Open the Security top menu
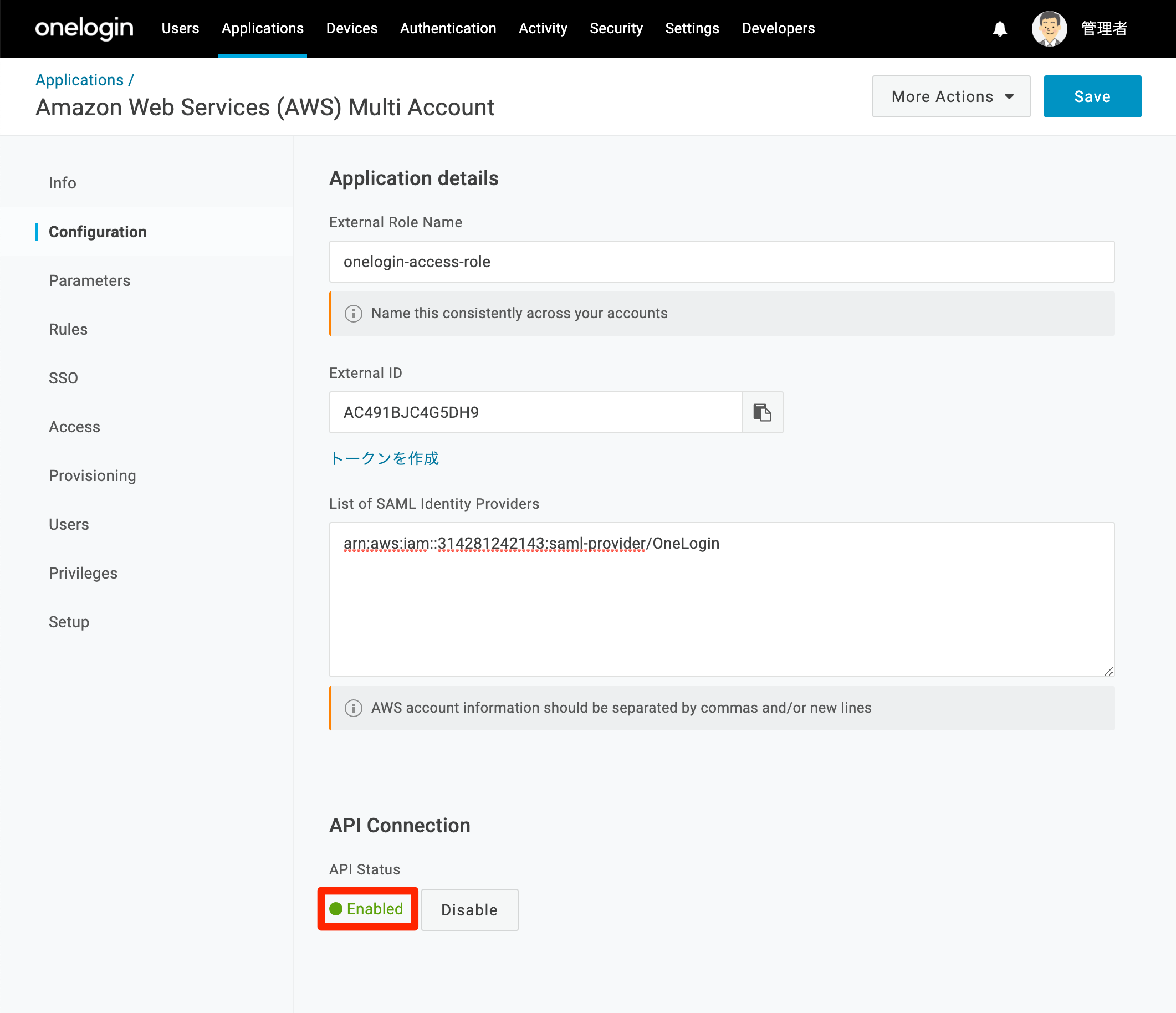 pyautogui.click(x=616, y=28)
